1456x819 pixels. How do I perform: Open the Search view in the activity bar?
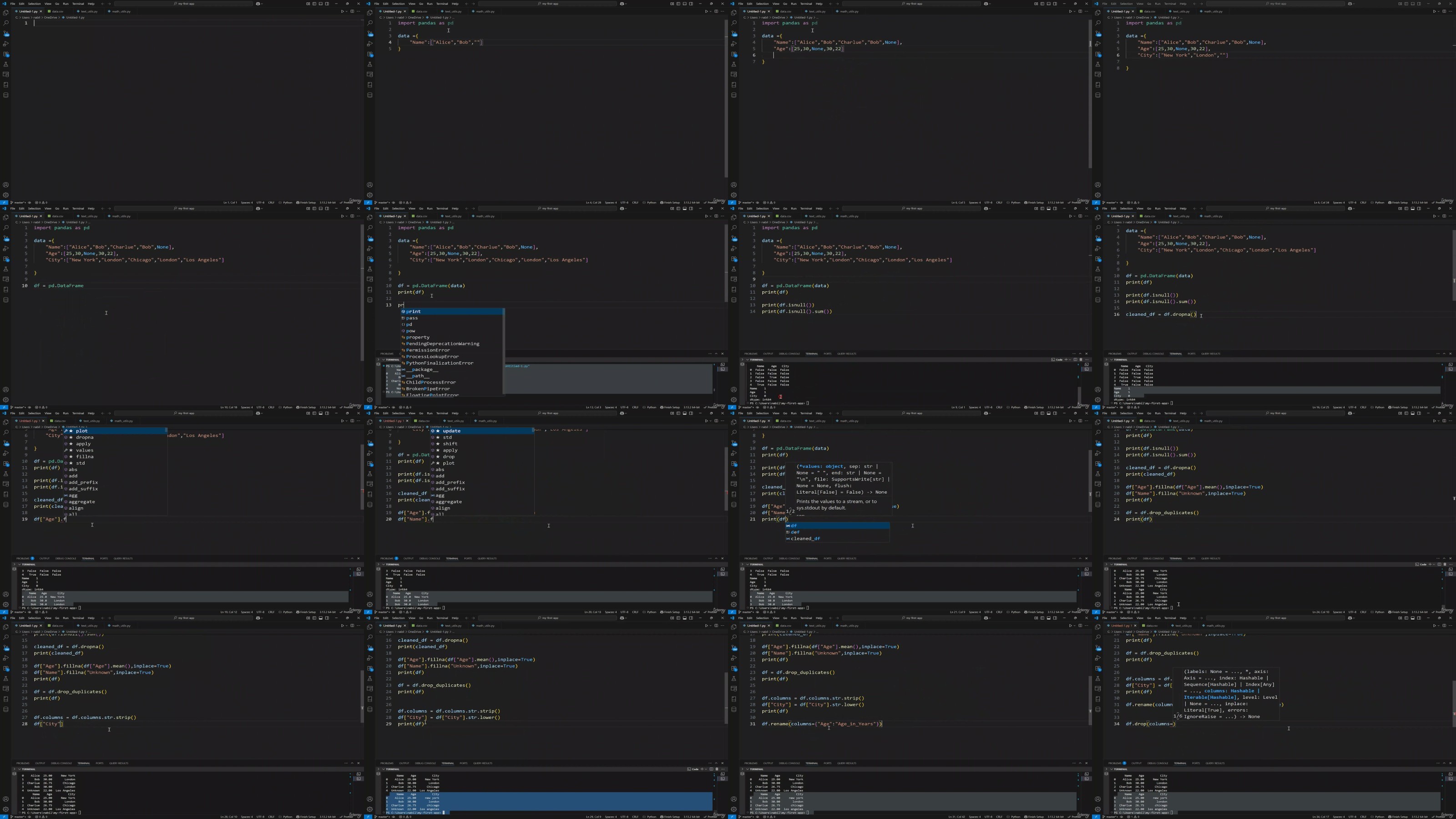click(x=5, y=23)
